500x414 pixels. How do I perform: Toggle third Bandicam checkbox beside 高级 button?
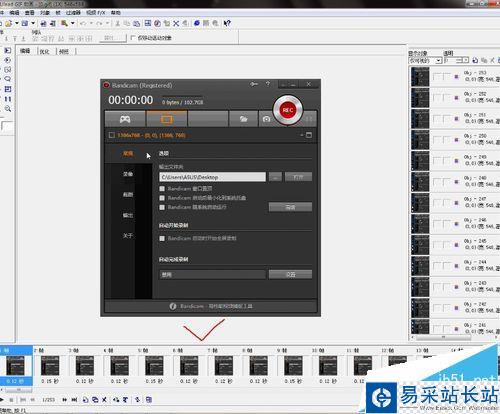(162, 207)
